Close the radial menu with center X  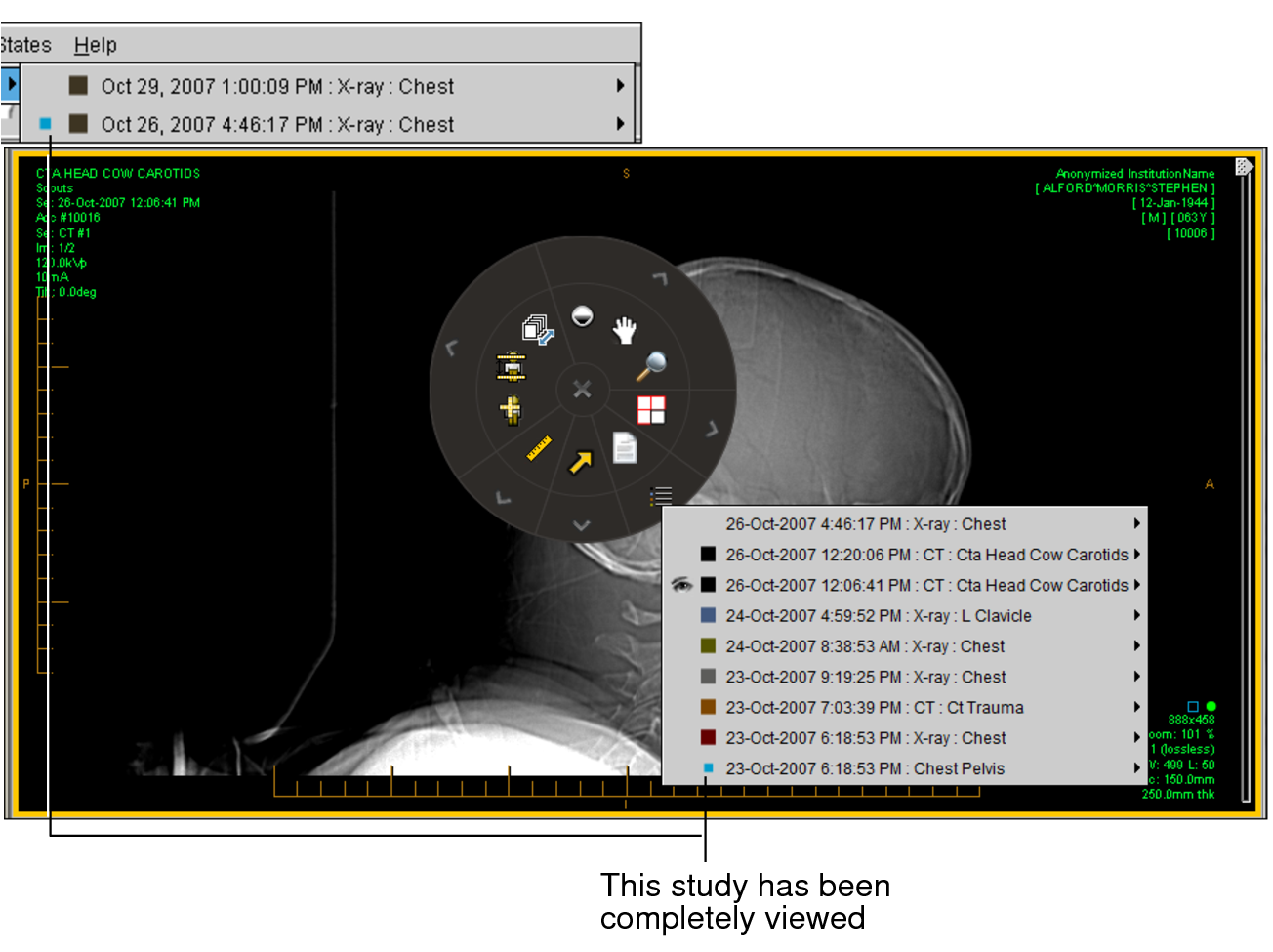tap(582, 389)
